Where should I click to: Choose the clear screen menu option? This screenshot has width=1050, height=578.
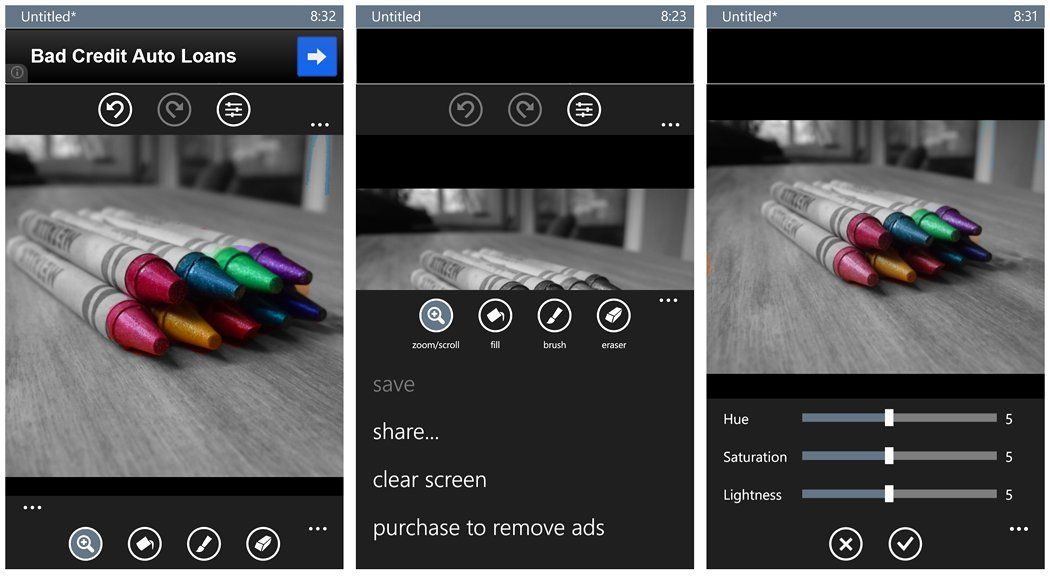(429, 479)
